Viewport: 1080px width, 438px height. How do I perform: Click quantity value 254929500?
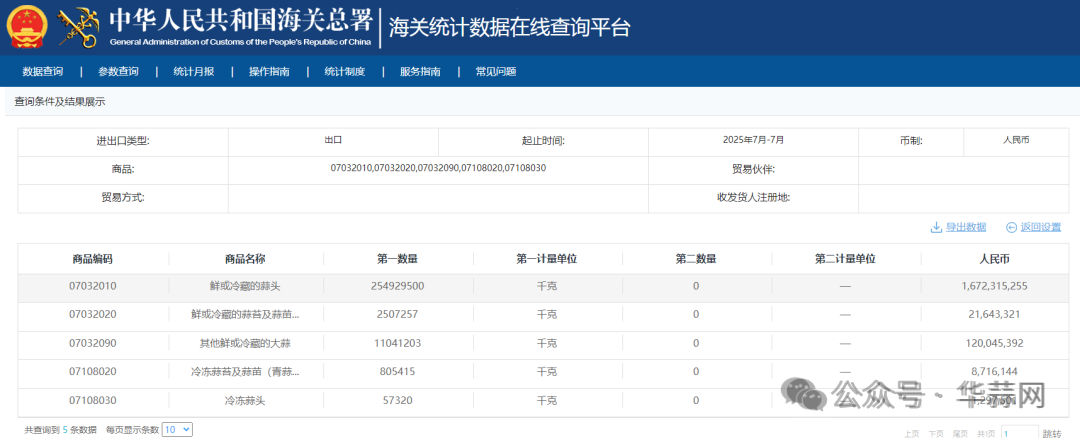(397, 286)
